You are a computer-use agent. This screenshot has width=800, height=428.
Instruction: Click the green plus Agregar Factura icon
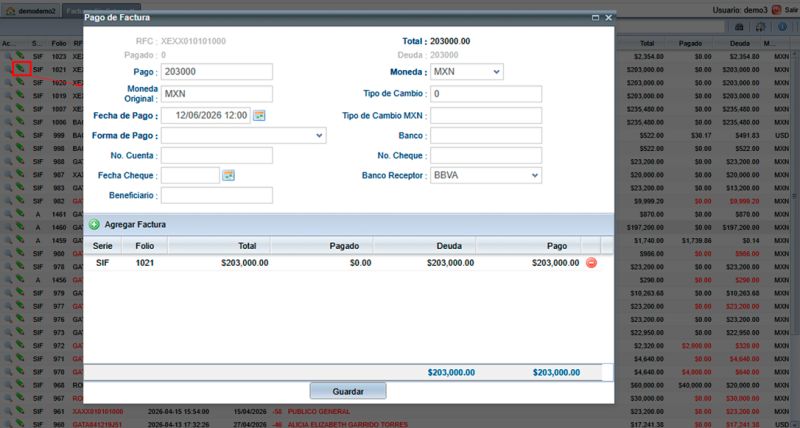(94, 224)
